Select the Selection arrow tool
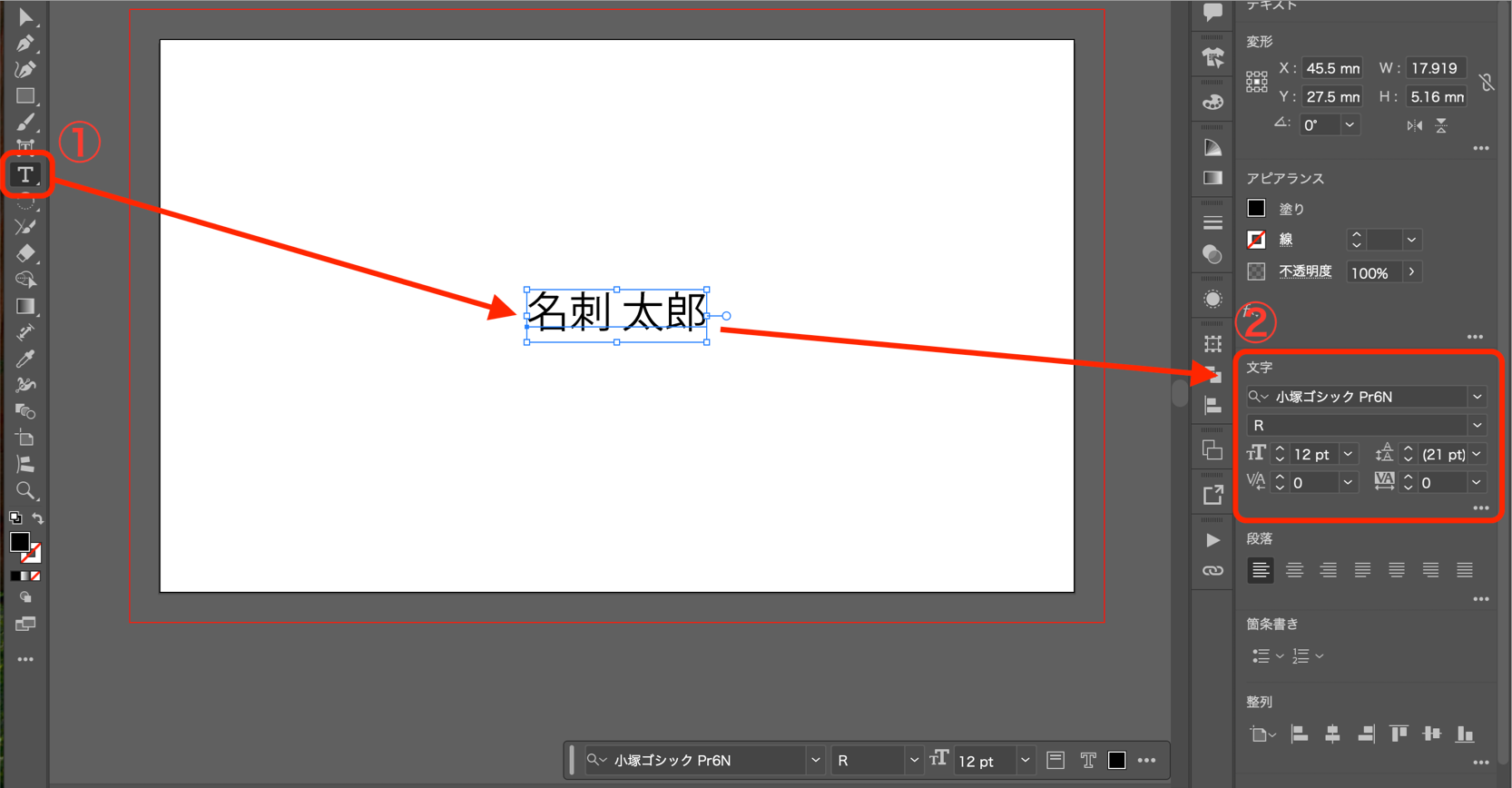Image resolution: width=1512 pixels, height=788 pixels. [x=25, y=16]
